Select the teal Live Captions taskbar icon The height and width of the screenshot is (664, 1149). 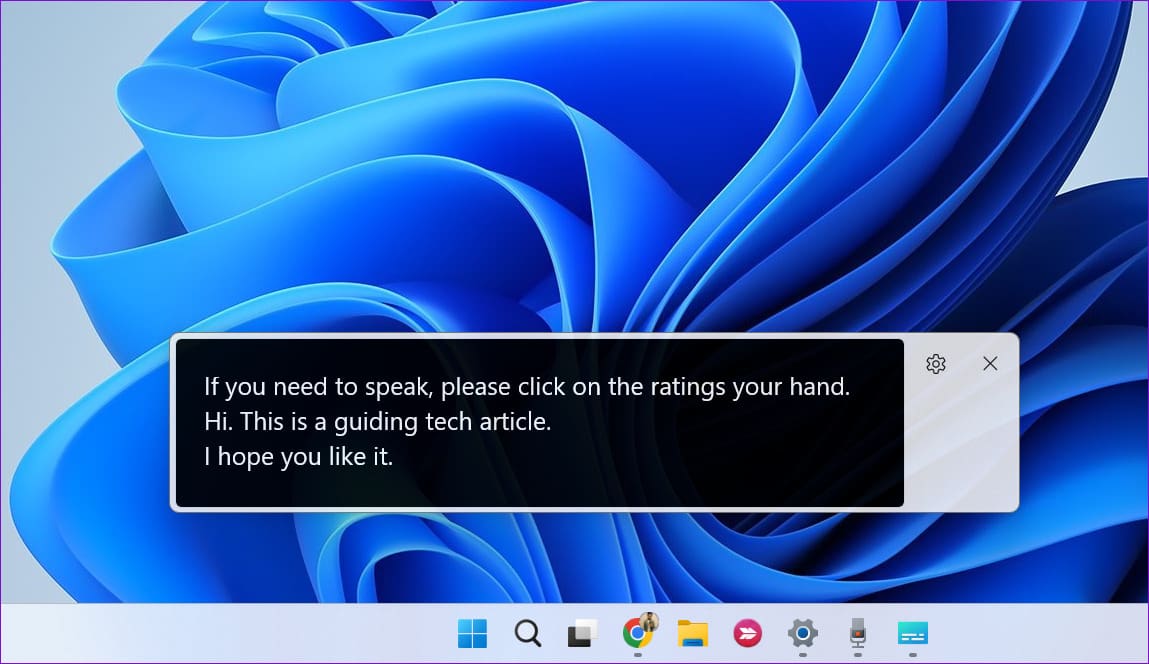coord(912,633)
